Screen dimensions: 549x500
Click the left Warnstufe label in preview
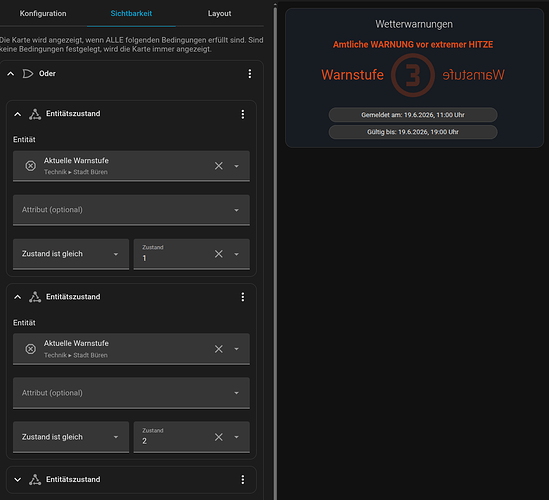(x=353, y=75)
